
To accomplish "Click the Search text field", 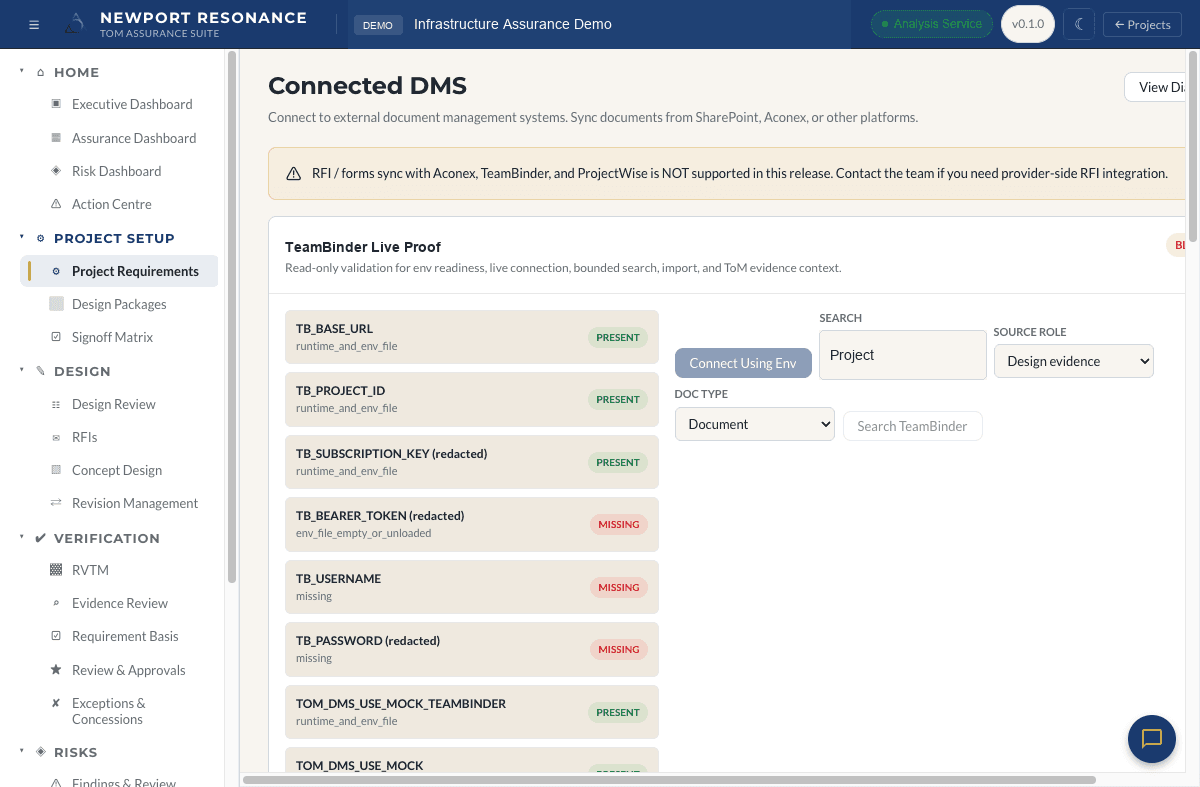I will 903,355.
